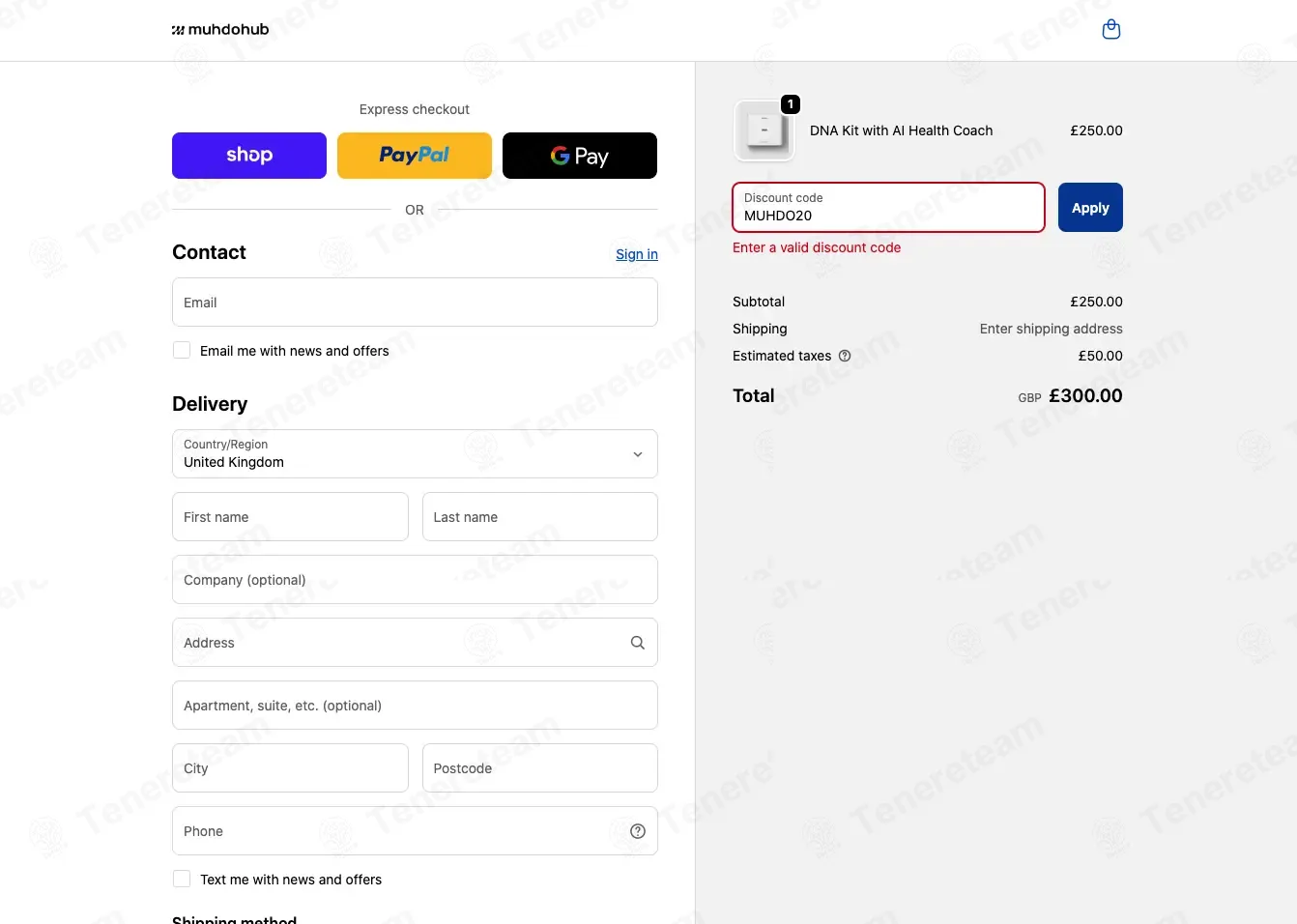Image resolution: width=1297 pixels, height=924 pixels.
Task: Click the quantity badge on product
Action: 791,104
